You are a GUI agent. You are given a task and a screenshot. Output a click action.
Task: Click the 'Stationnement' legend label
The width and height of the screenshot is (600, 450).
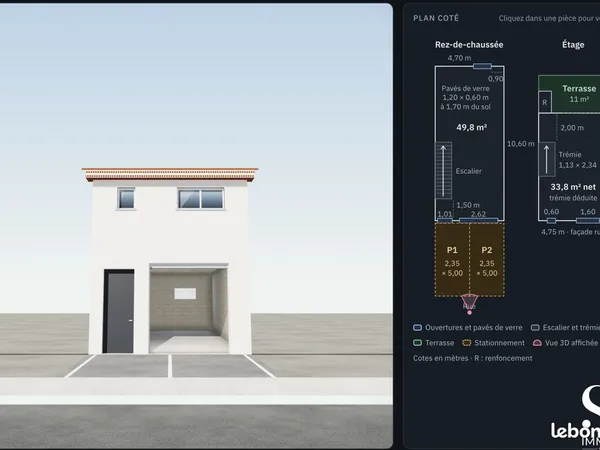pyautogui.click(x=499, y=343)
